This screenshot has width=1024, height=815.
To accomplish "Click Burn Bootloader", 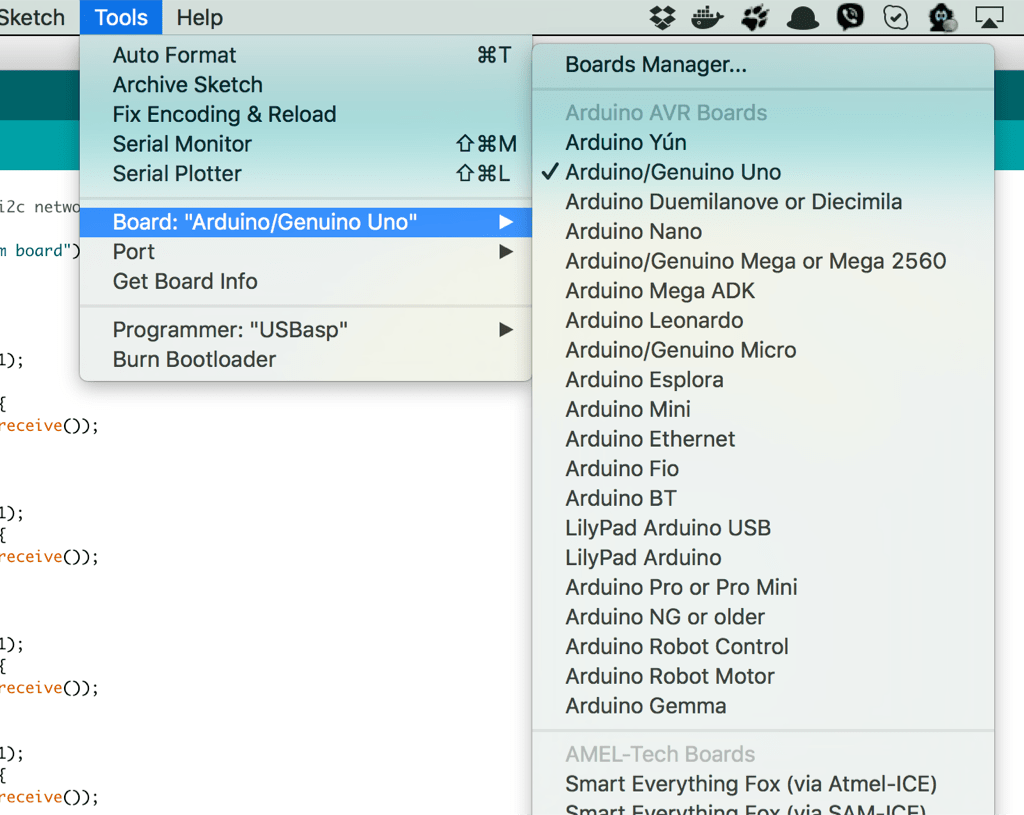I will coord(306,360).
